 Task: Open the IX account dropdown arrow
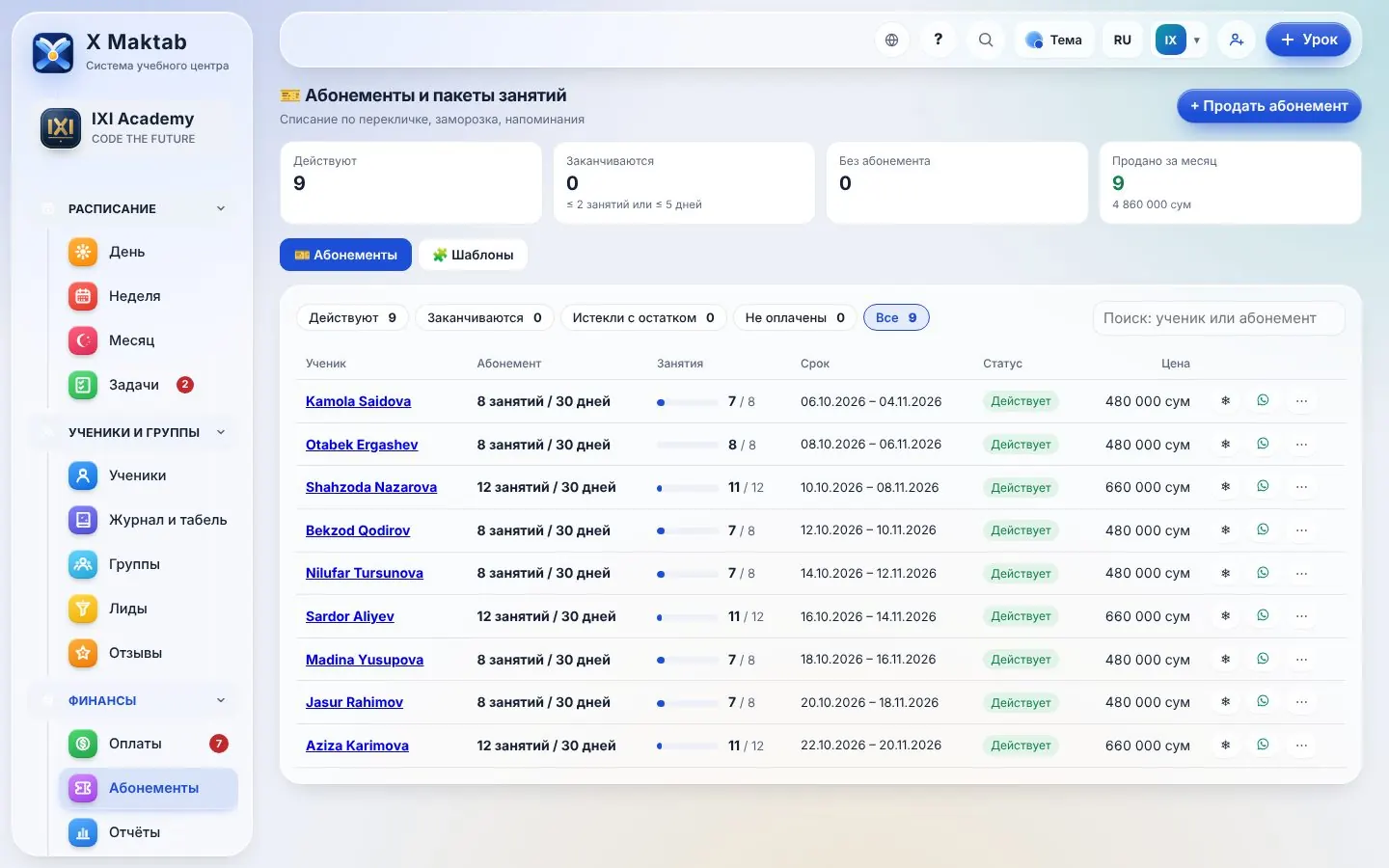click(x=1197, y=41)
